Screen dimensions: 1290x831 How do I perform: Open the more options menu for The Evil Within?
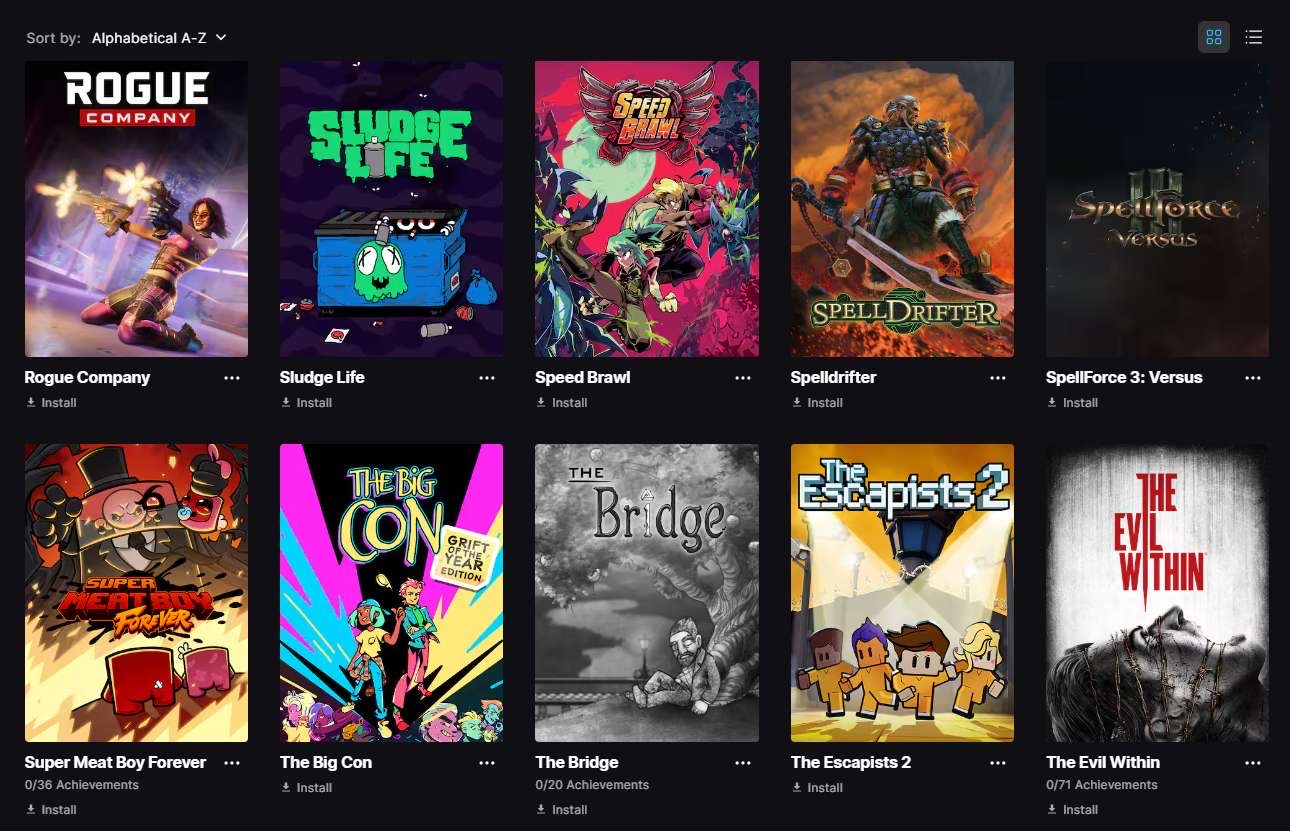coord(1253,763)
